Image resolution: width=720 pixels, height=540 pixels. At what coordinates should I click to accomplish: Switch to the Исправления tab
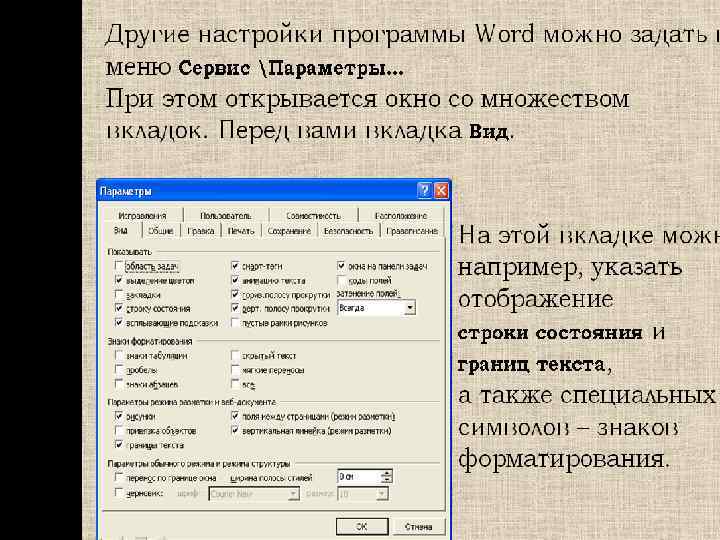tap(142, 215)
